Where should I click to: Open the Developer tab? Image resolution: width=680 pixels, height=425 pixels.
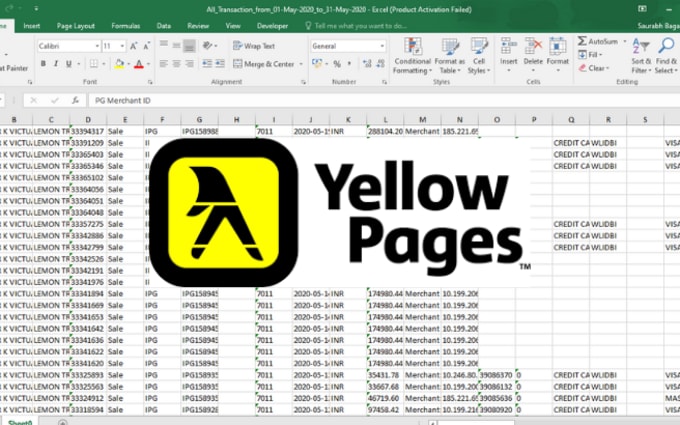tap(272, 26)
